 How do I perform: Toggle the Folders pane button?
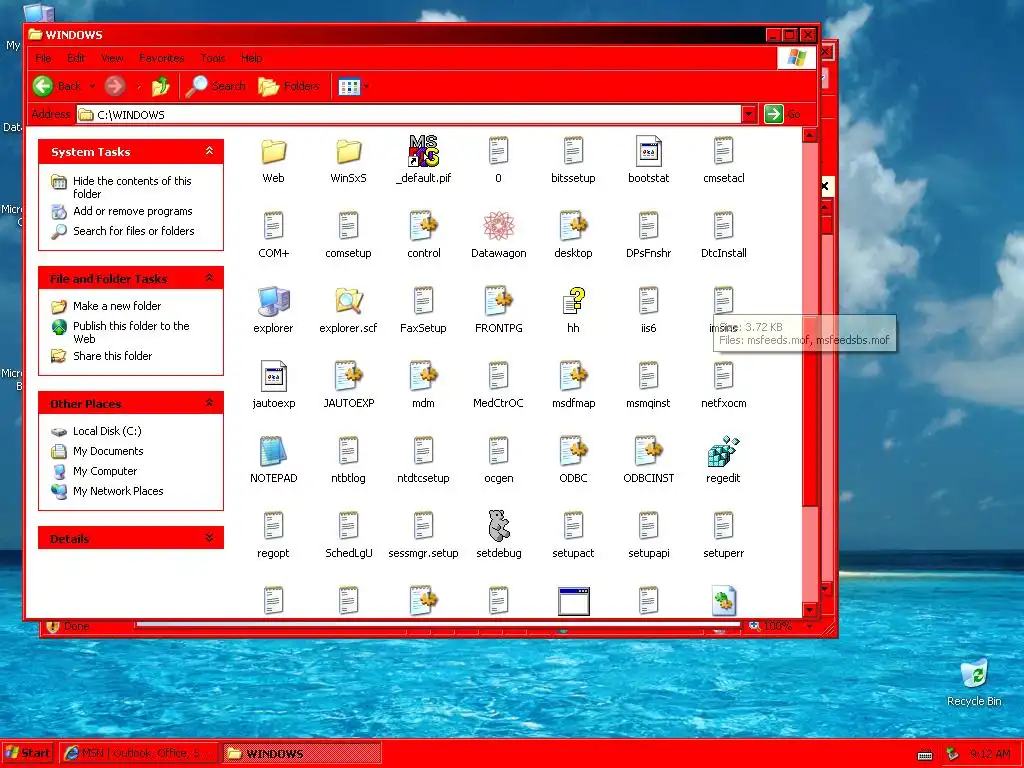[x=289, y=86]
